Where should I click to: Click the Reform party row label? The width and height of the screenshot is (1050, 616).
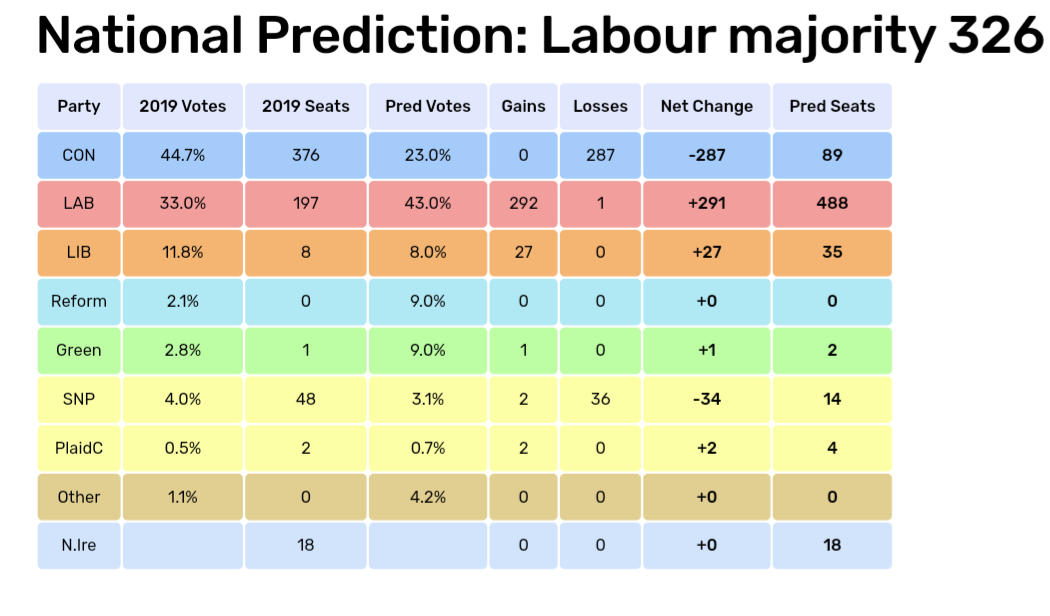tap(79, 301)
